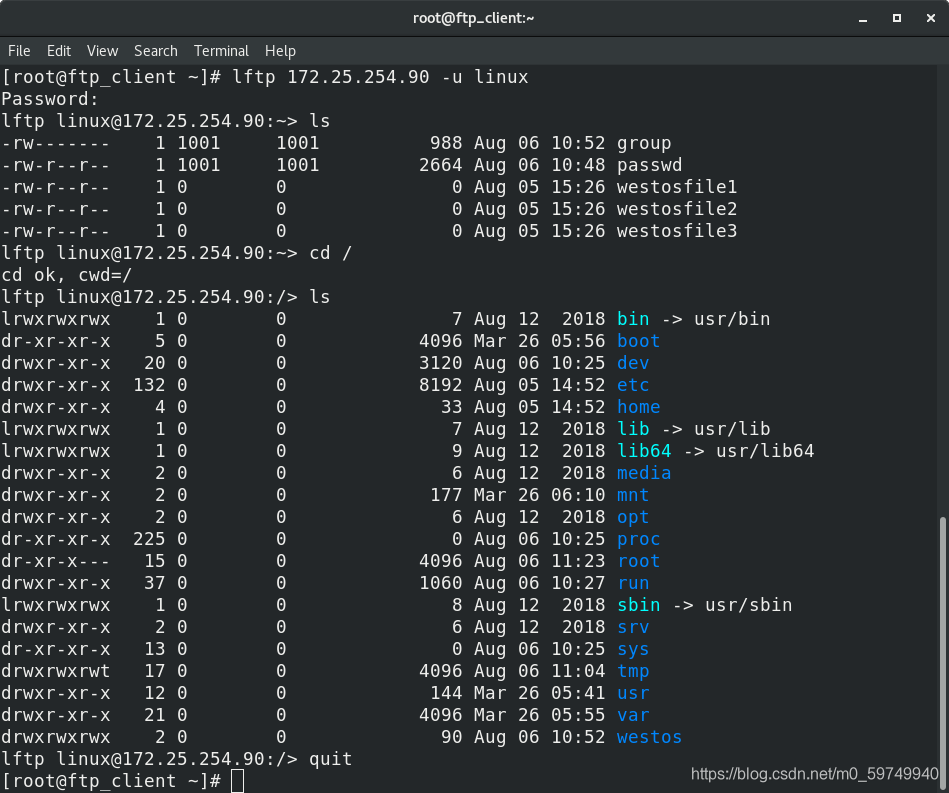Image resolution: width=949 pixels, height=793 pixels.
Task: Click the 'usr/bin' link target
Action: (732, 319)
